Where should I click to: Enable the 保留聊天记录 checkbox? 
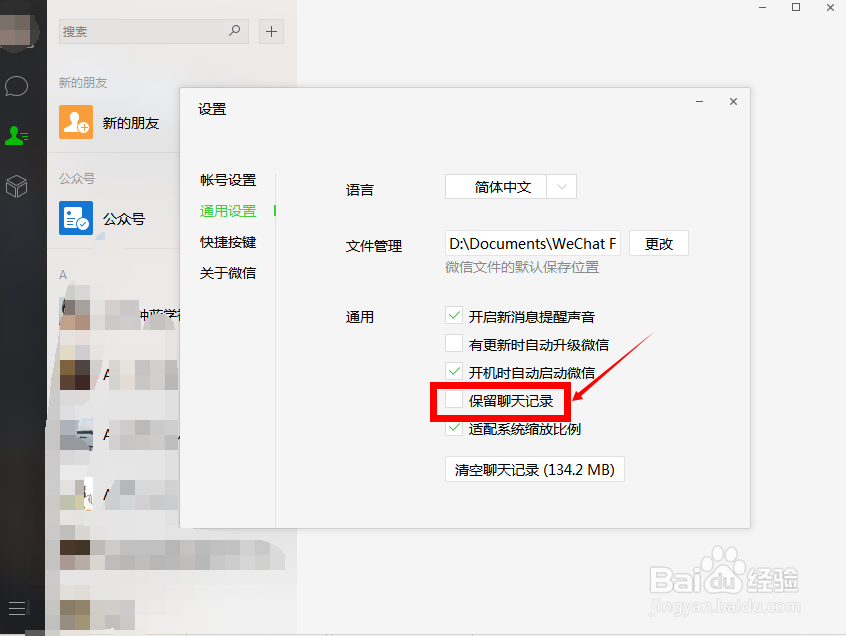(453, 401)
